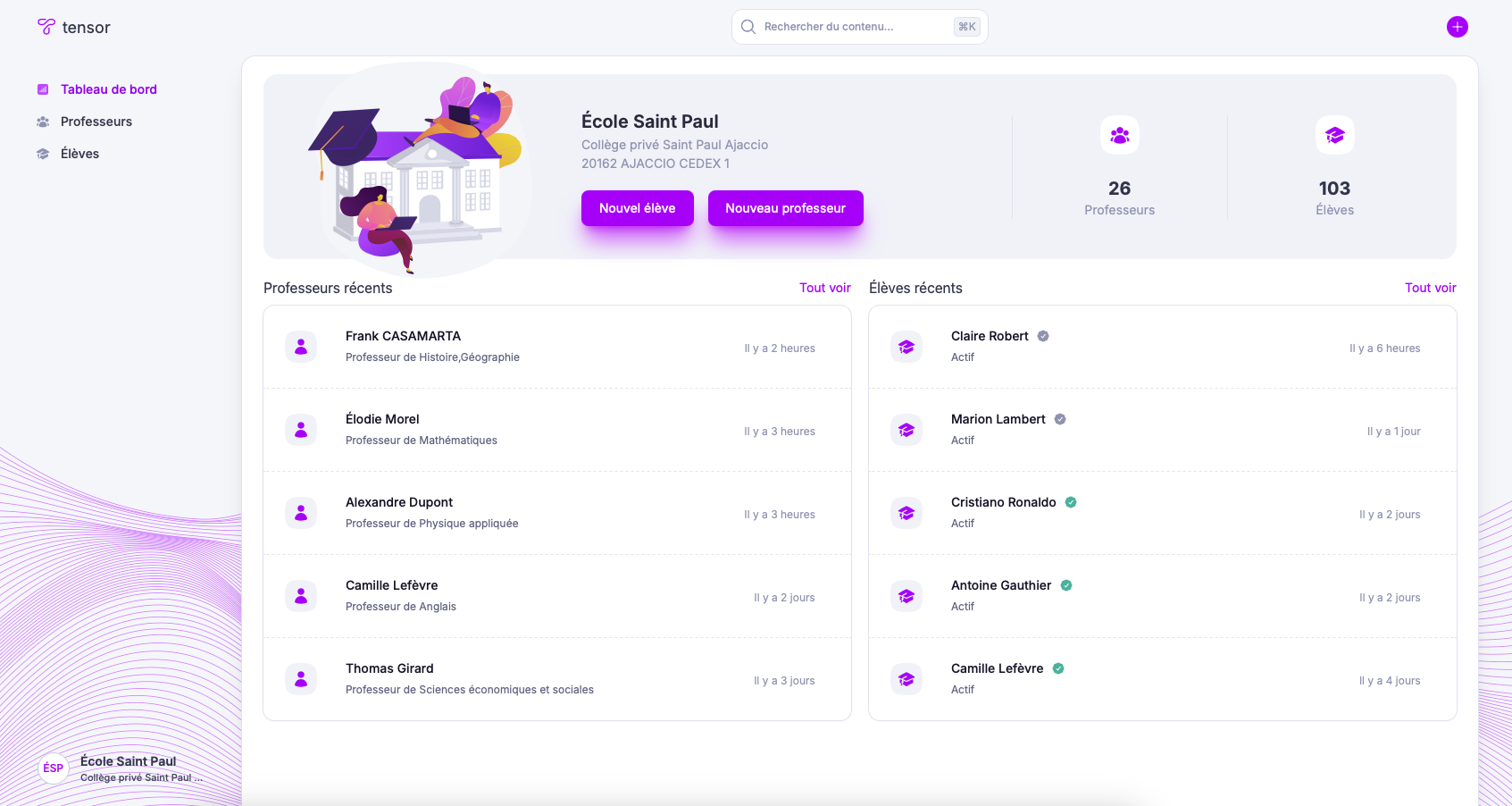Click Claire Robert's graduation cap icon
1512x806 pixels.
coord(906,347)
